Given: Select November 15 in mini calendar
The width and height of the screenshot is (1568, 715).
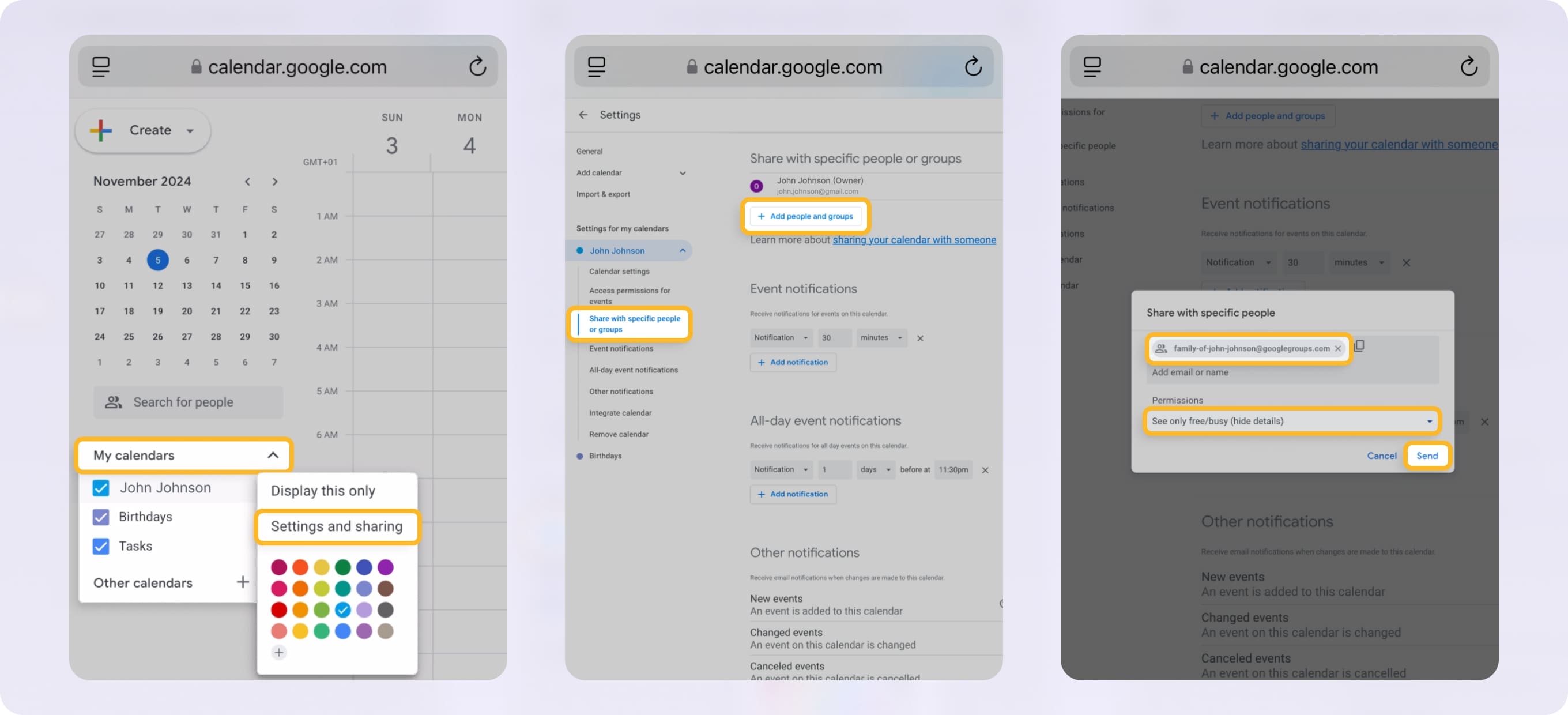Looking at the screenshot, I should [244, 285].
